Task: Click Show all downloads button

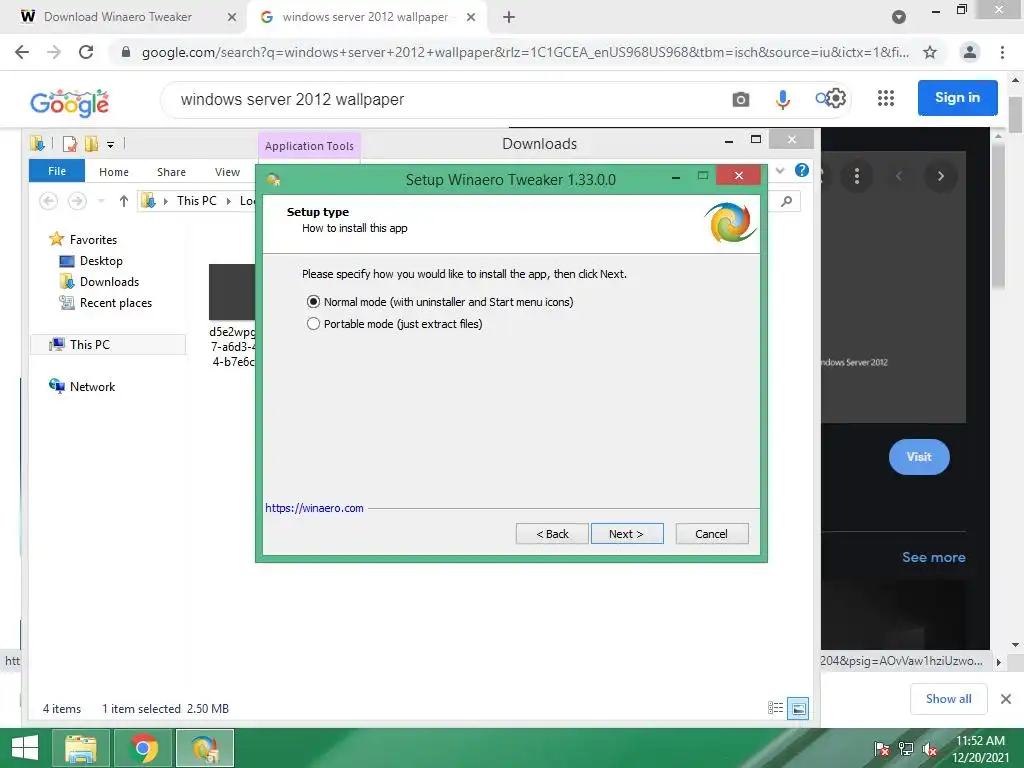Action: coord(948,699)
